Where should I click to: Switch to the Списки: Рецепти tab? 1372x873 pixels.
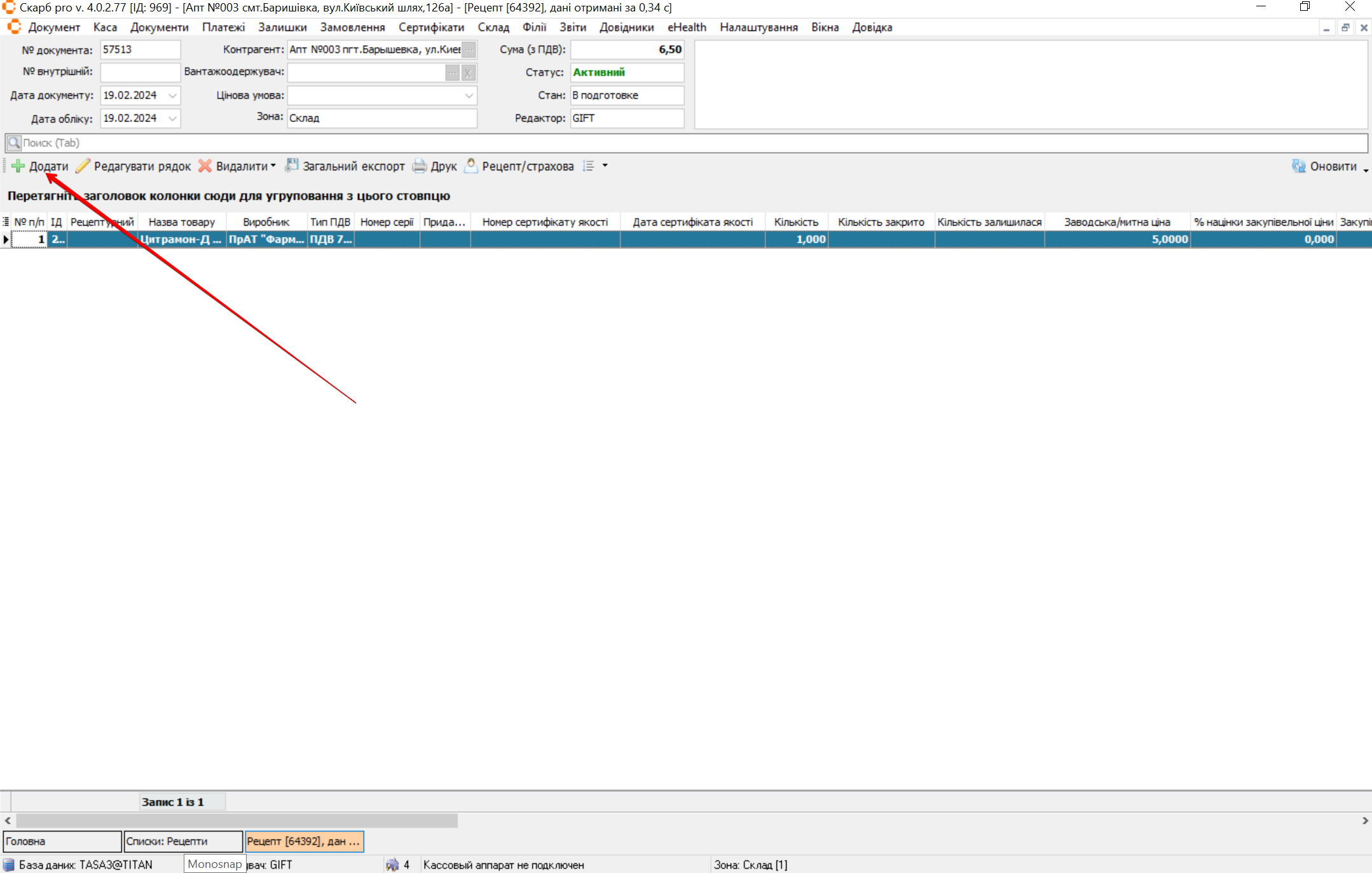coord(183,841)
